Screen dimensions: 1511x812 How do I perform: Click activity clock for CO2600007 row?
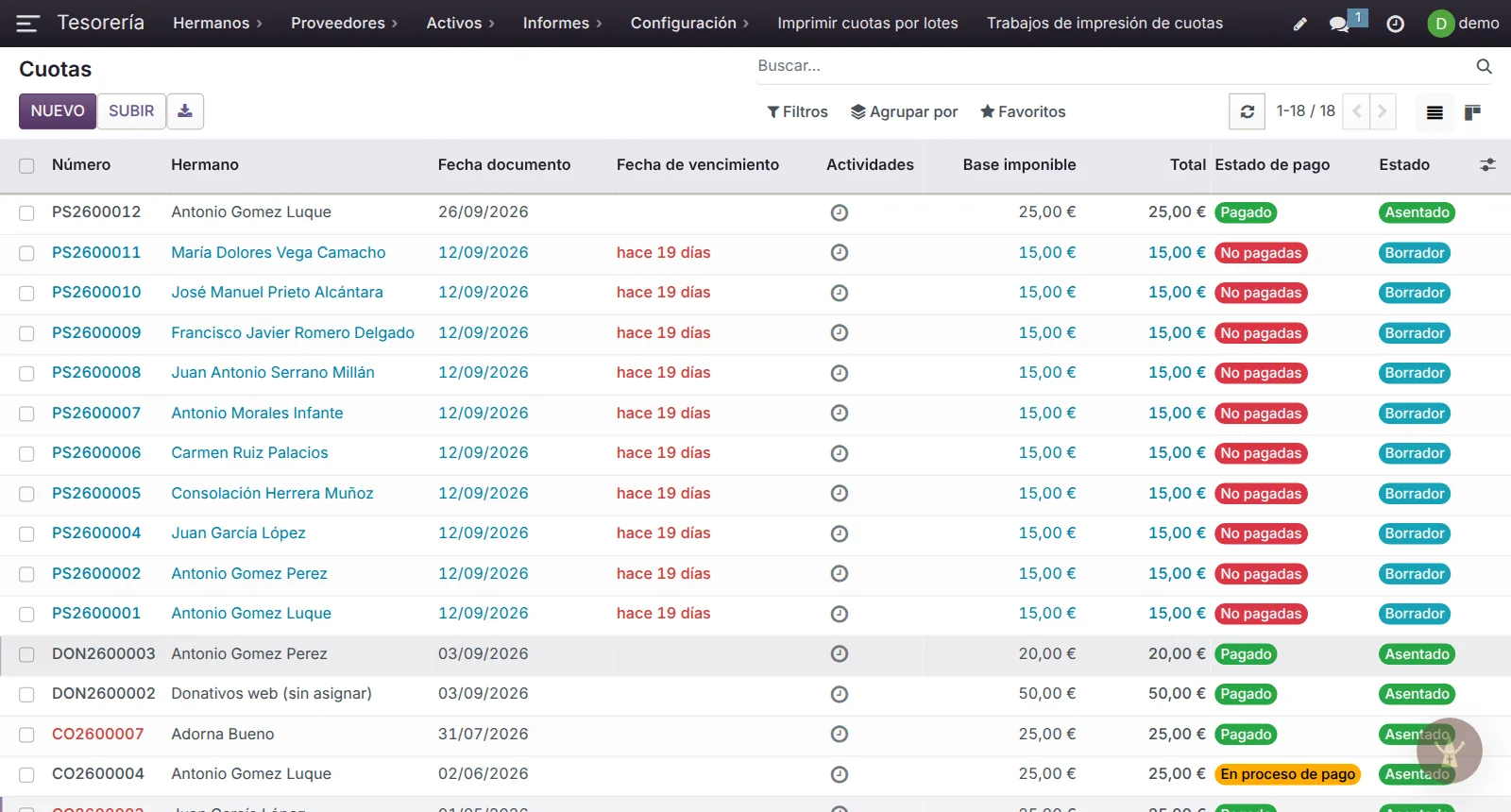[x=839, y=734]
